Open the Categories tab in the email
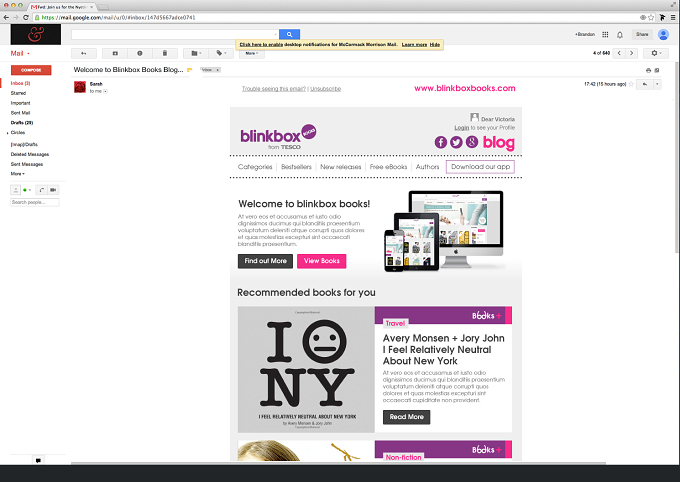Image resolution: width=680 pixels, height=482 pixels. (x=255, y=167)
